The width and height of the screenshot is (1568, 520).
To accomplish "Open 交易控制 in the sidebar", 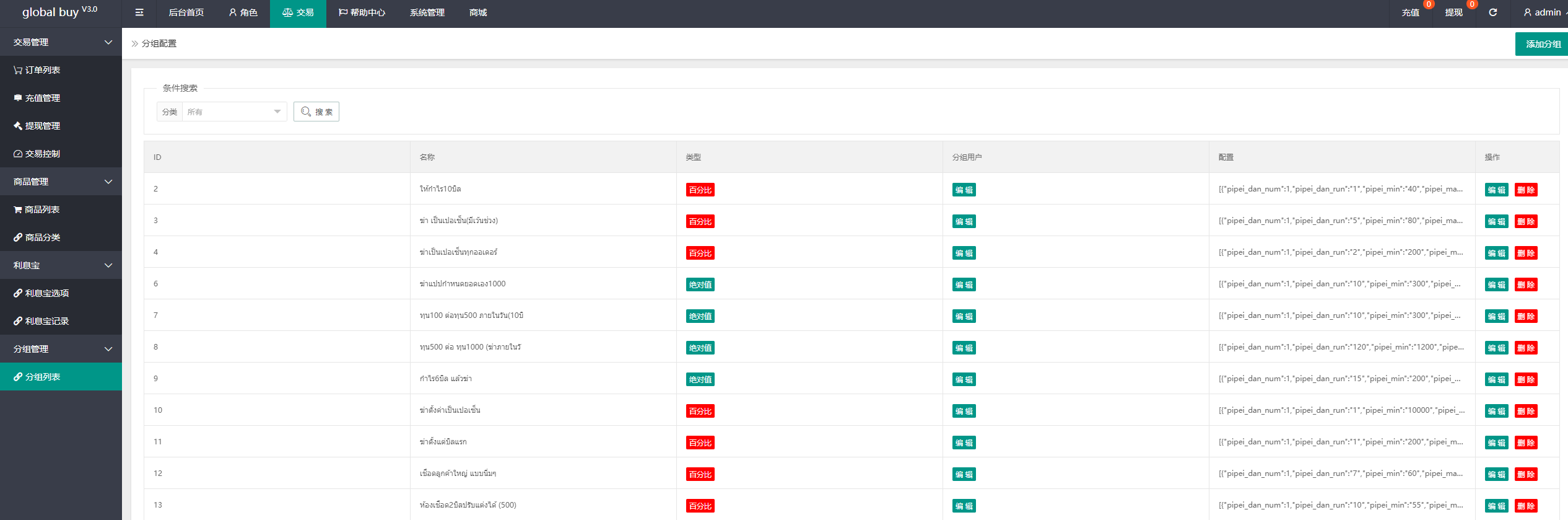I will tap(37, 154).
